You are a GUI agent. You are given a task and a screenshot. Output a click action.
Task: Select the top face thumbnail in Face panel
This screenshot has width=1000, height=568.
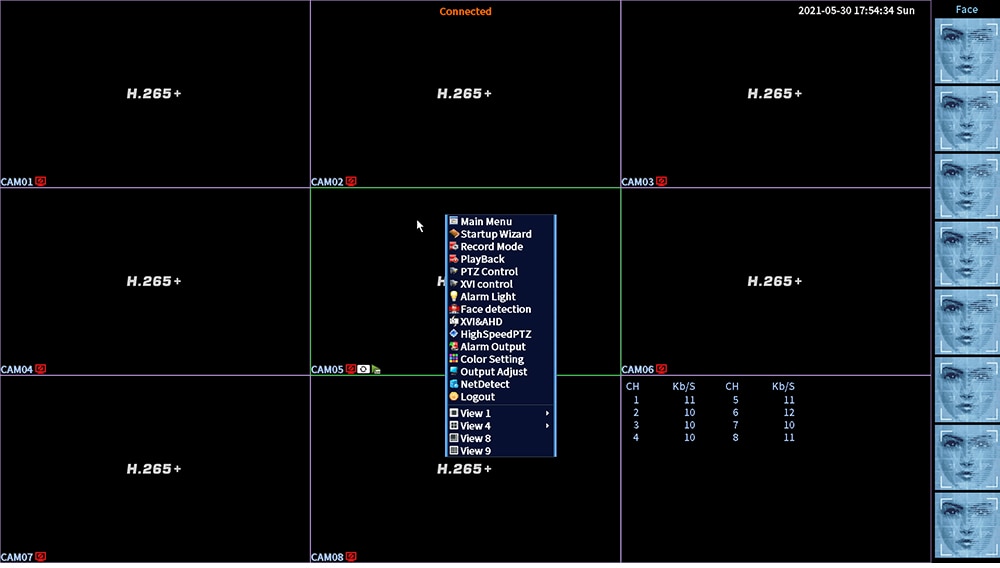[967, 51]
